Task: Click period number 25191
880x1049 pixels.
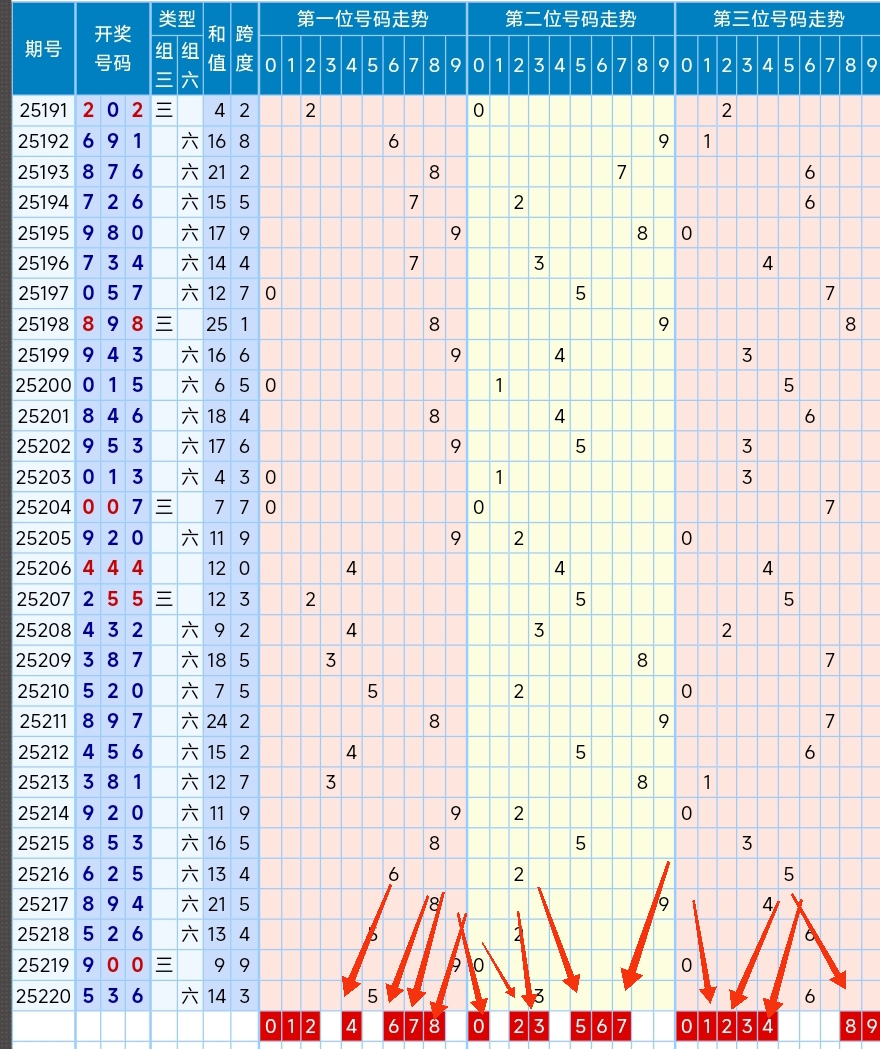Action: coord(43,110)
